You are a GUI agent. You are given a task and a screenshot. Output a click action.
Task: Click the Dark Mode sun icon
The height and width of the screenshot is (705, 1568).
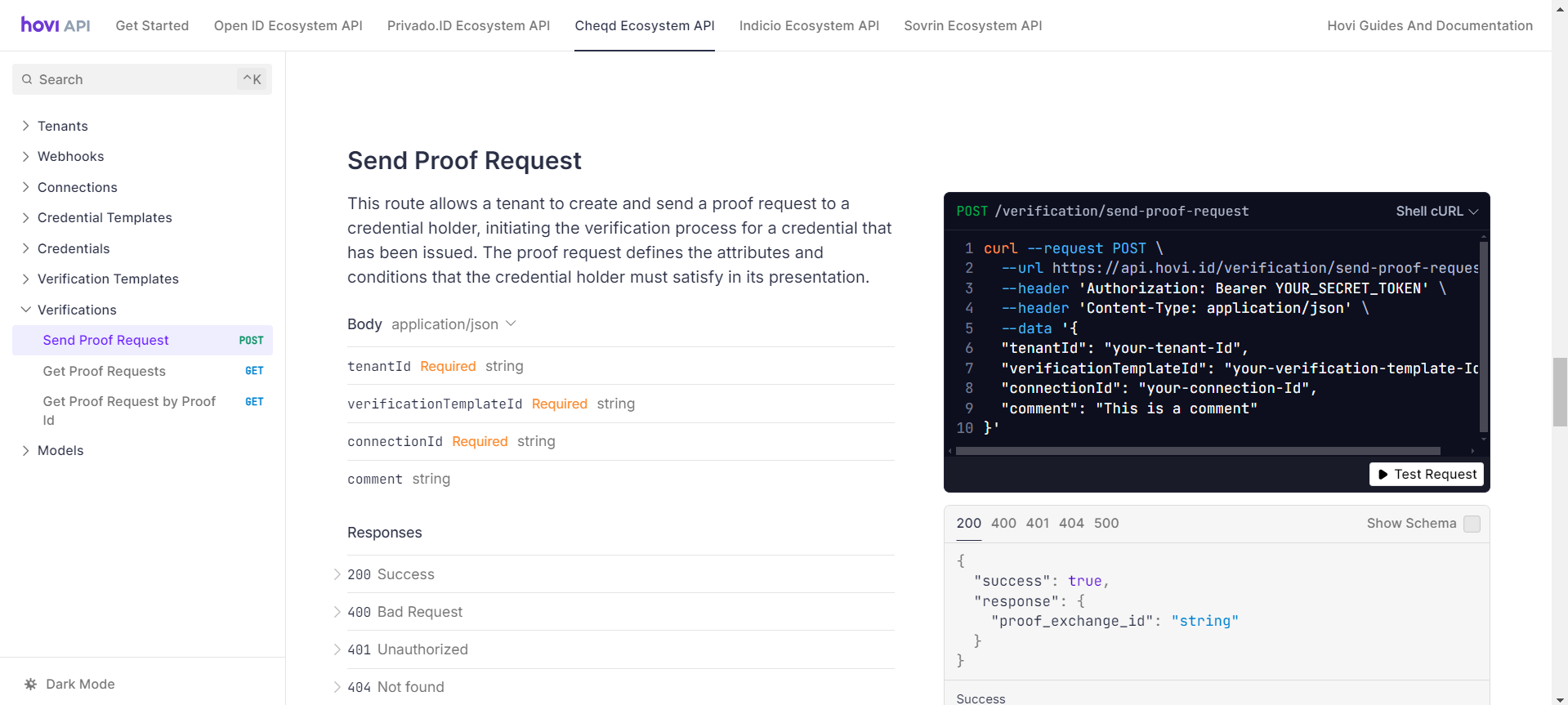coord(31,684)
